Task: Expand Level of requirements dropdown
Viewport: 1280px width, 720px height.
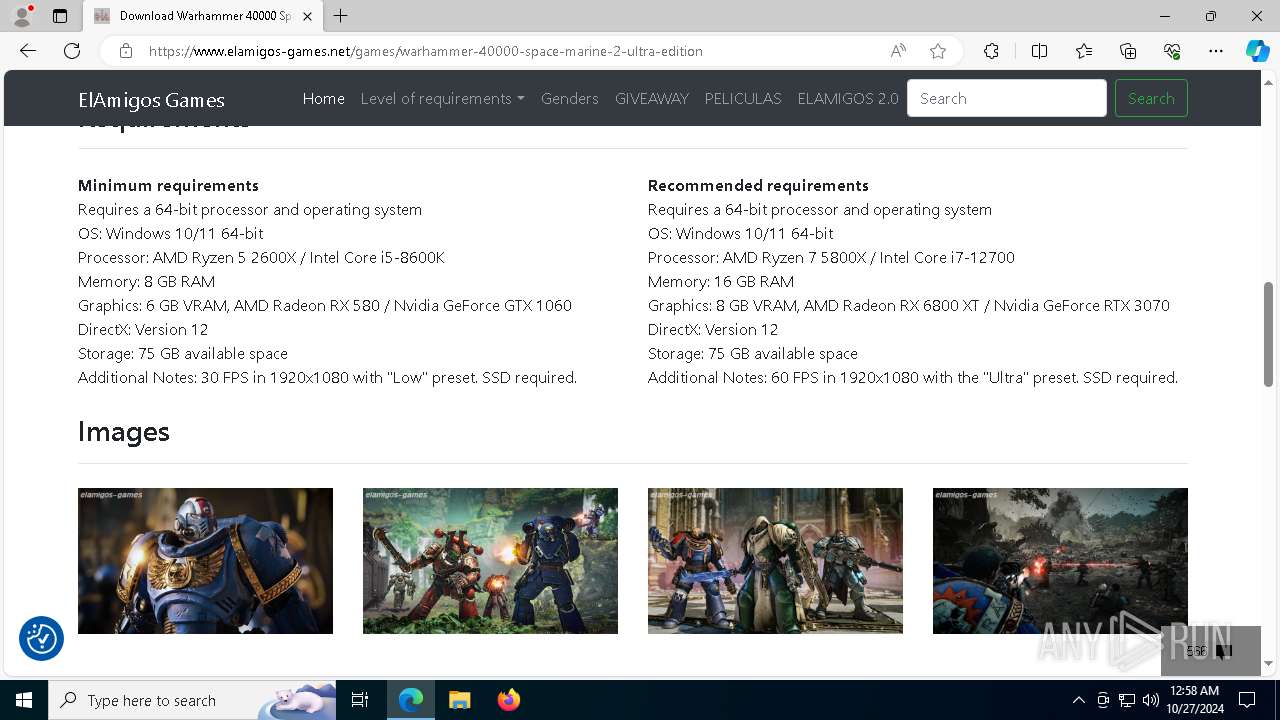Action: [x=442, y=98]
